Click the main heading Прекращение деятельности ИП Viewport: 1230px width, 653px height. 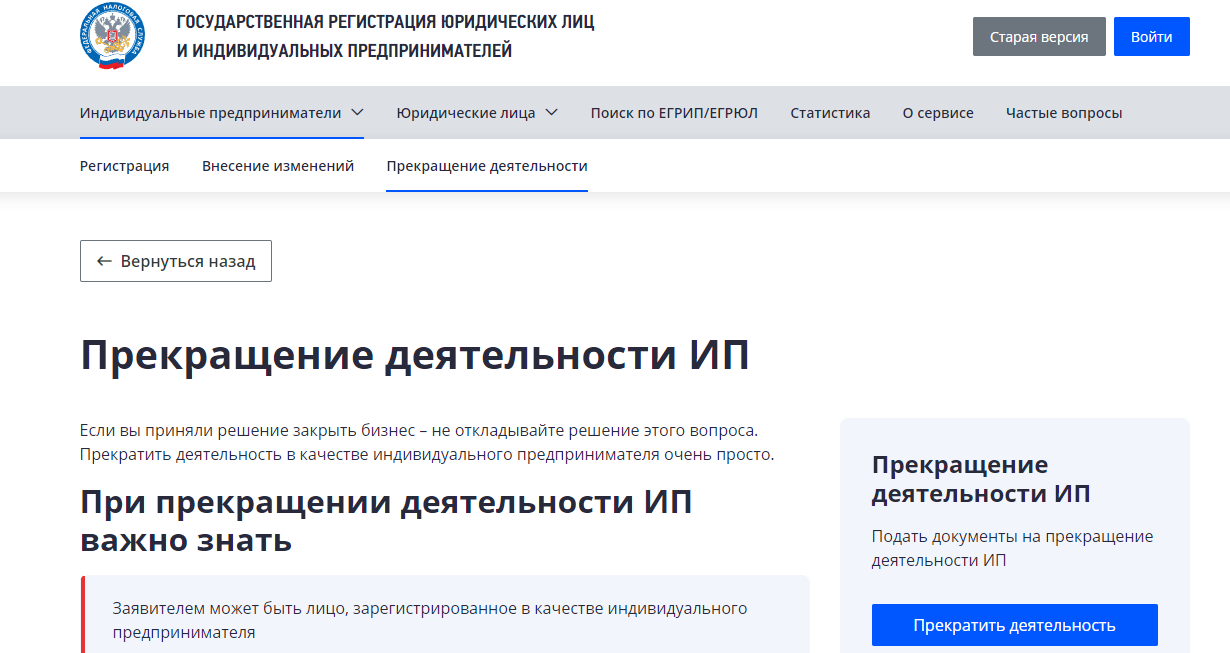coord(414,356)
